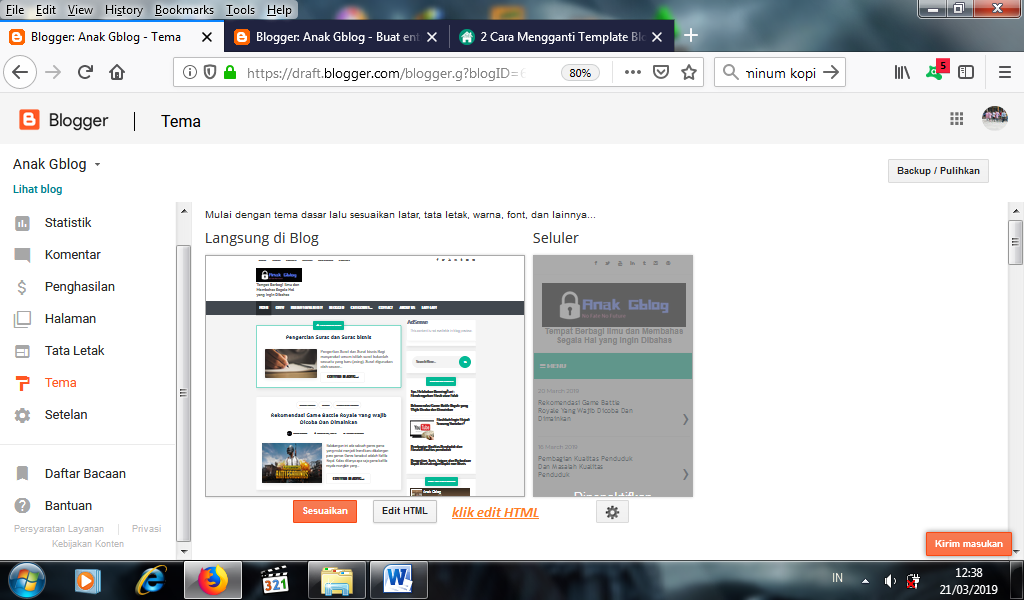This screenshot has height=600, width=1024.
Task: Click the Blogger logo
Action: click(63, 120)
